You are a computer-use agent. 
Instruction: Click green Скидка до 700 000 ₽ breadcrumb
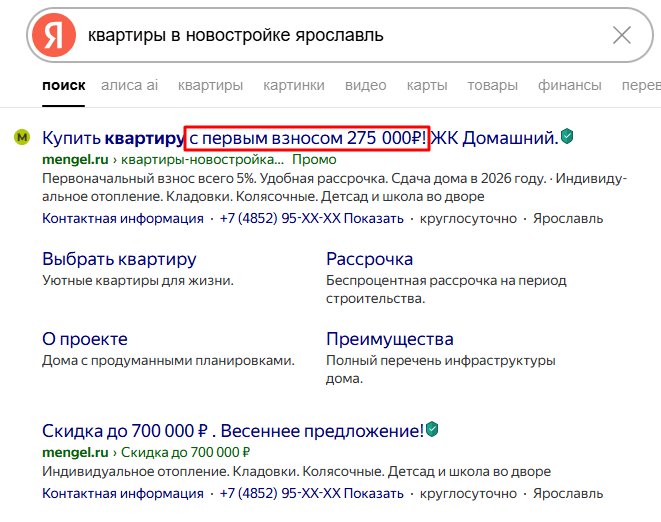pyautogui.click(x=185, y=452)
